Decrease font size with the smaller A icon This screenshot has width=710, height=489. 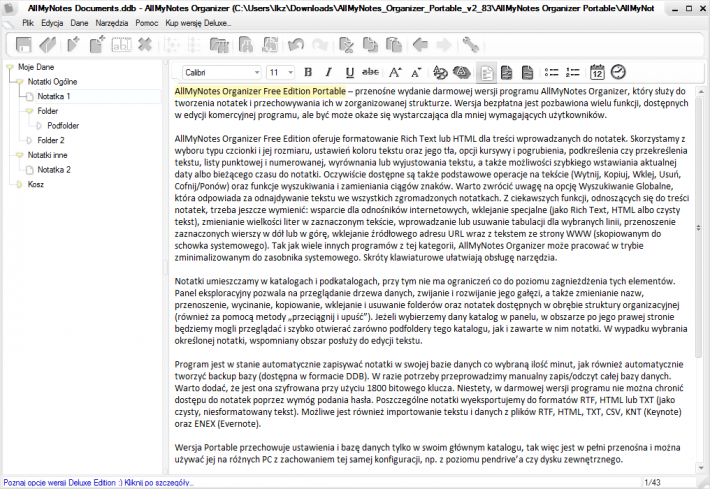[416, 72]
